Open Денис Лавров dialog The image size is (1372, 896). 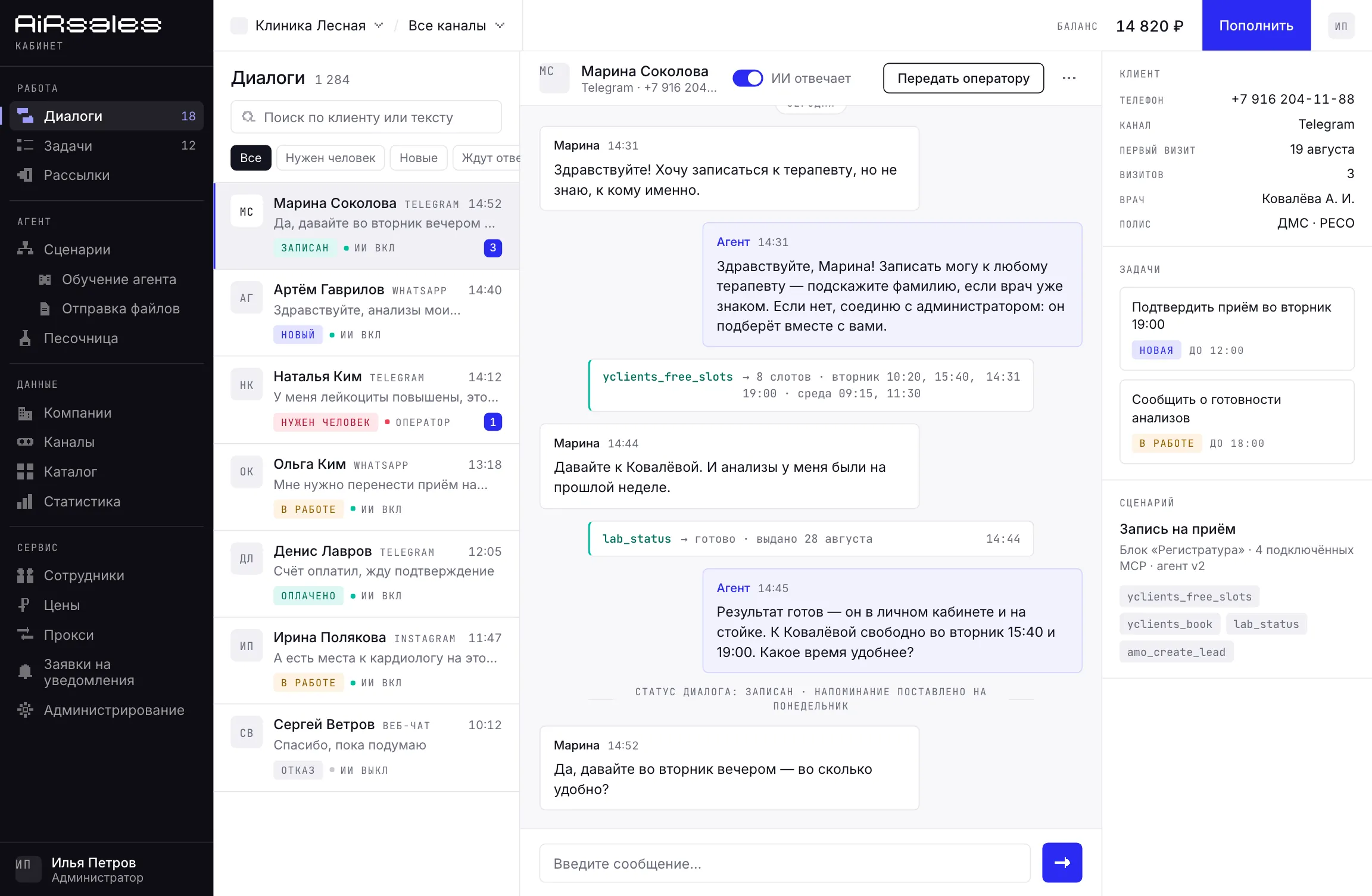366,574
